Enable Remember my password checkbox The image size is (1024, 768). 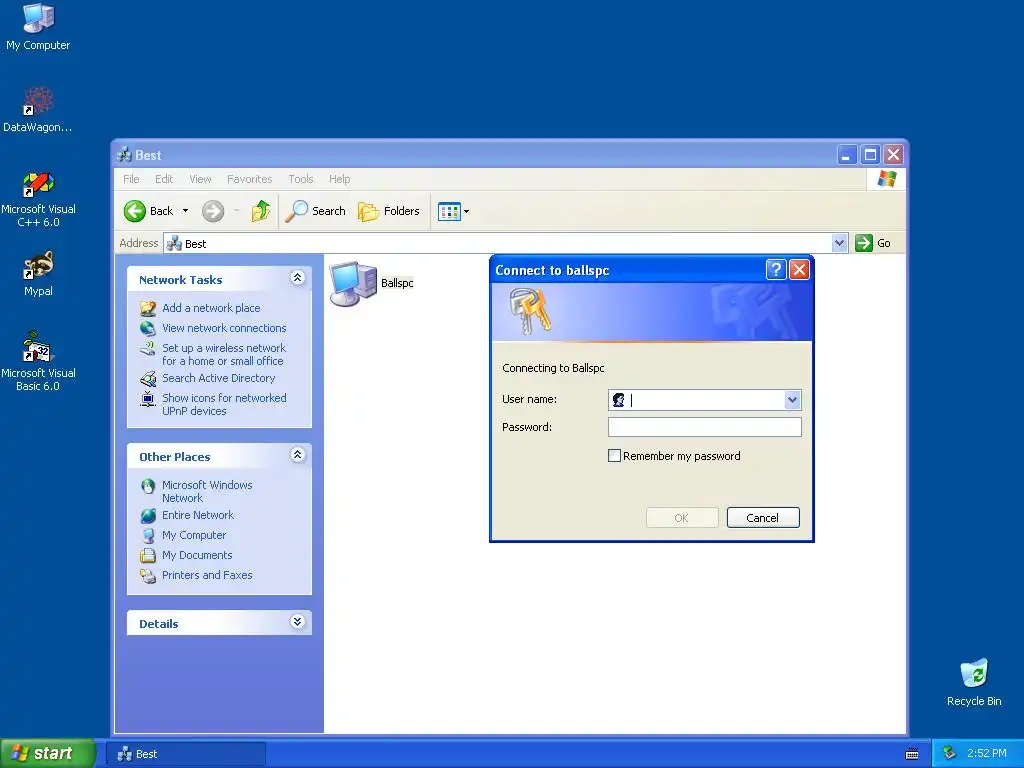[x=614, y=456]
